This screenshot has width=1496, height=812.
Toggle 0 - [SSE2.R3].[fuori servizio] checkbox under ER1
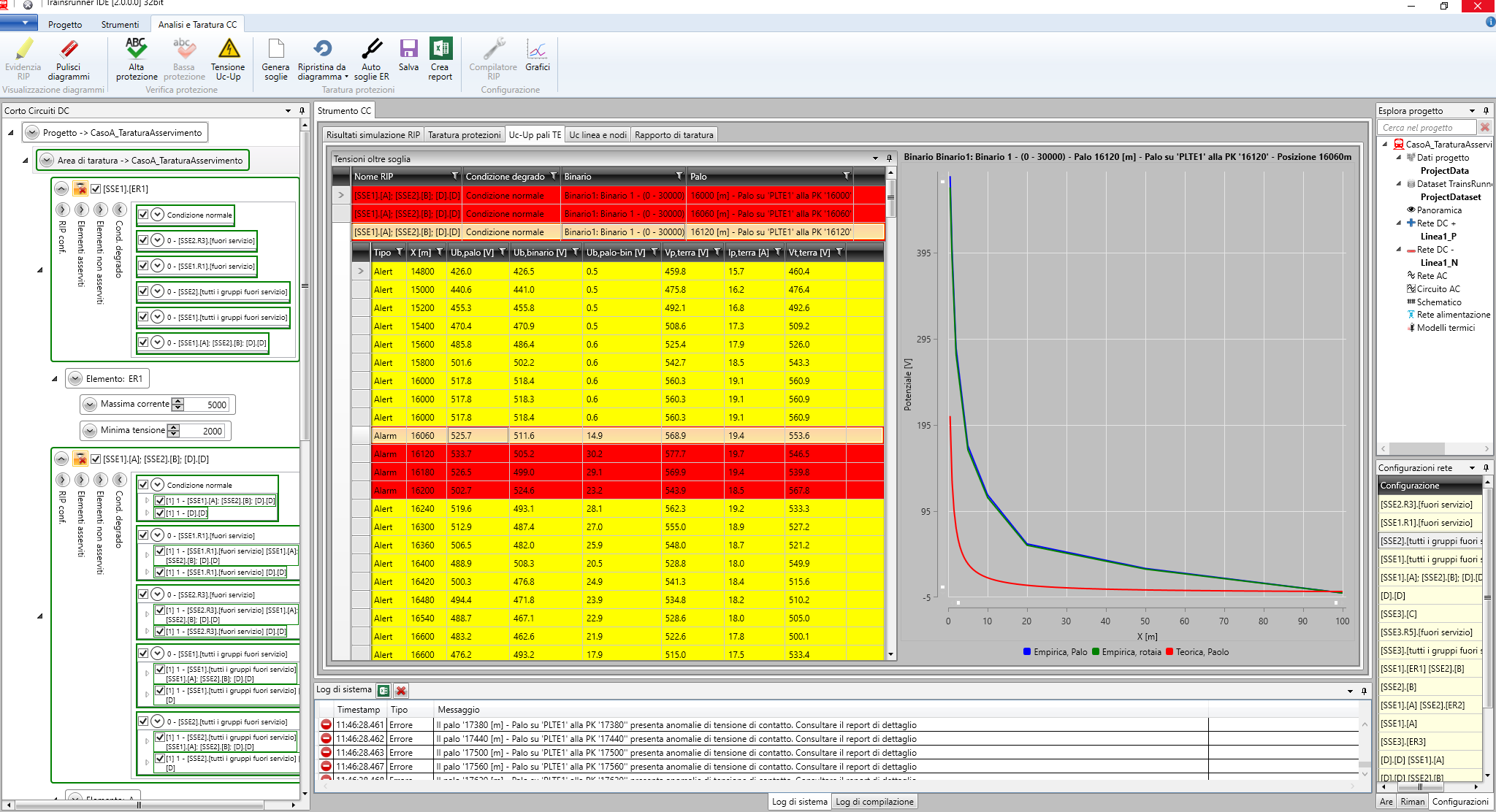point(143,240)
